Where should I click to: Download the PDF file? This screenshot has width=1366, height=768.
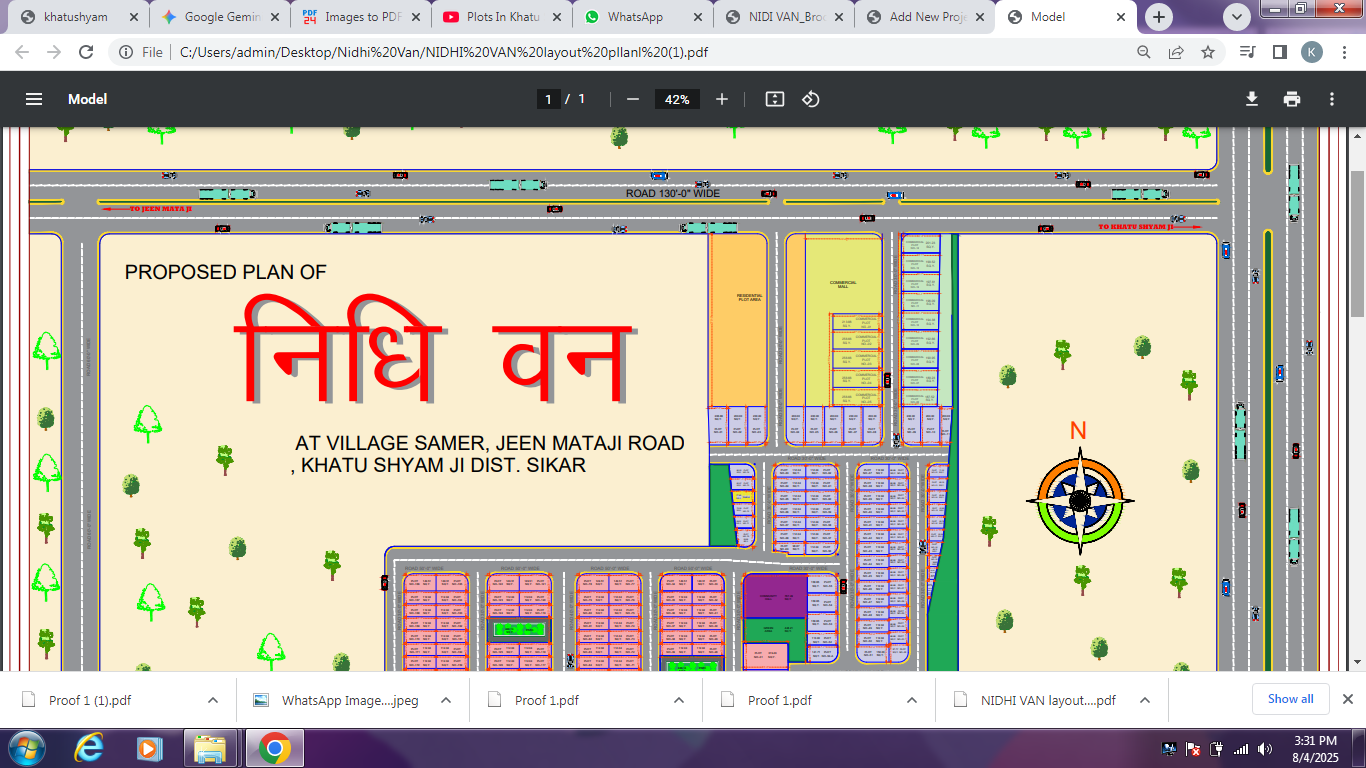1251,99
